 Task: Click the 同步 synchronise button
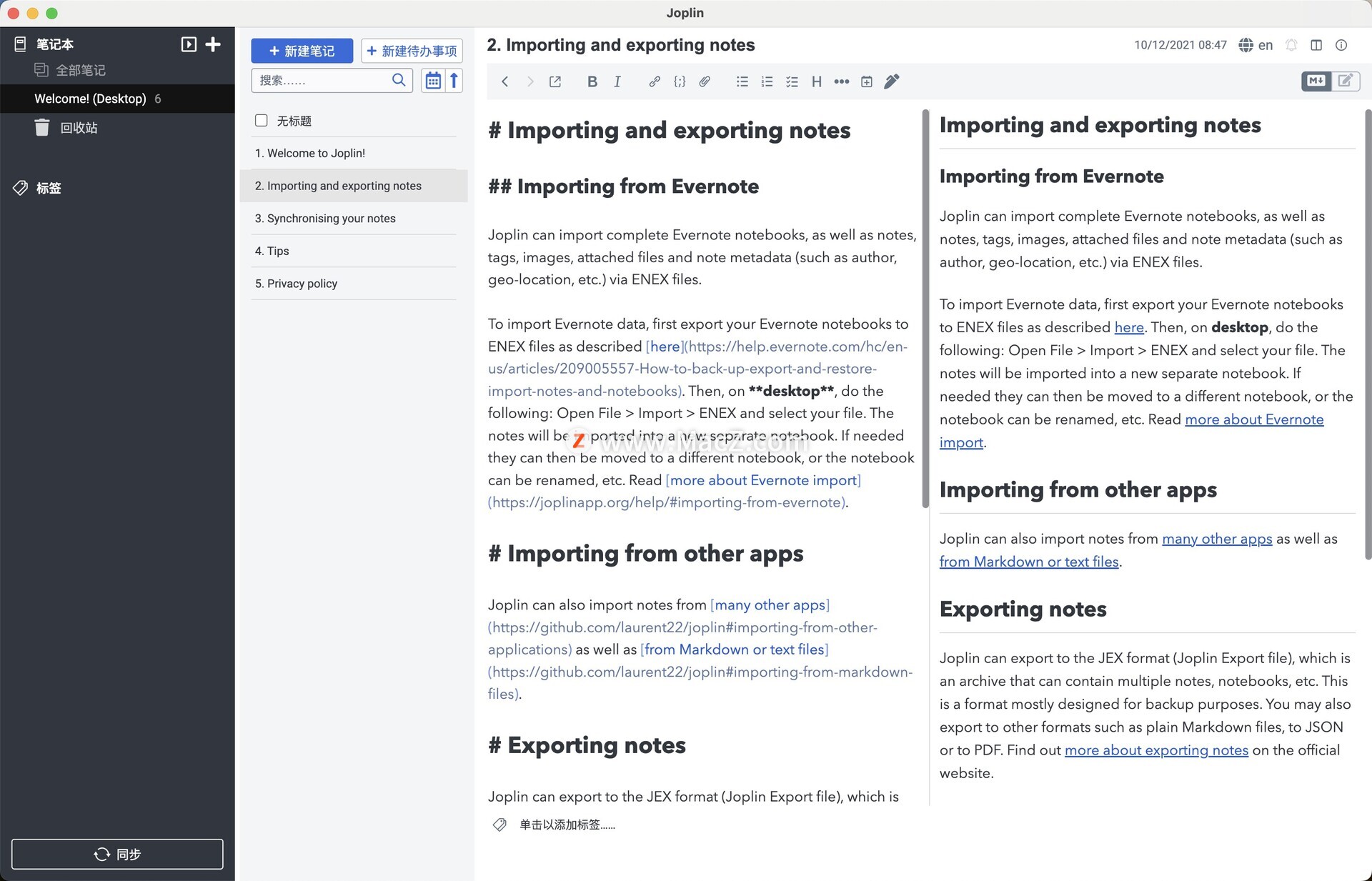pyautogui.click(x=117, y=854)
